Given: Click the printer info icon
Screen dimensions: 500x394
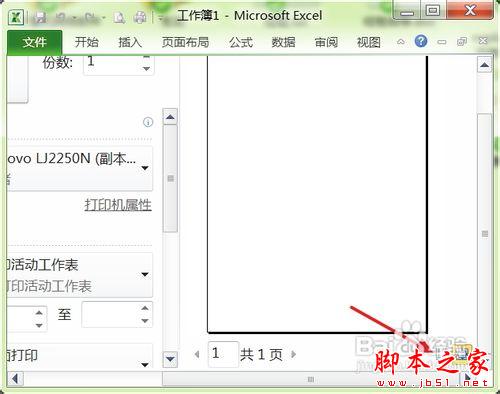Looking at the screenshot, I should click(x=148, y=122).
